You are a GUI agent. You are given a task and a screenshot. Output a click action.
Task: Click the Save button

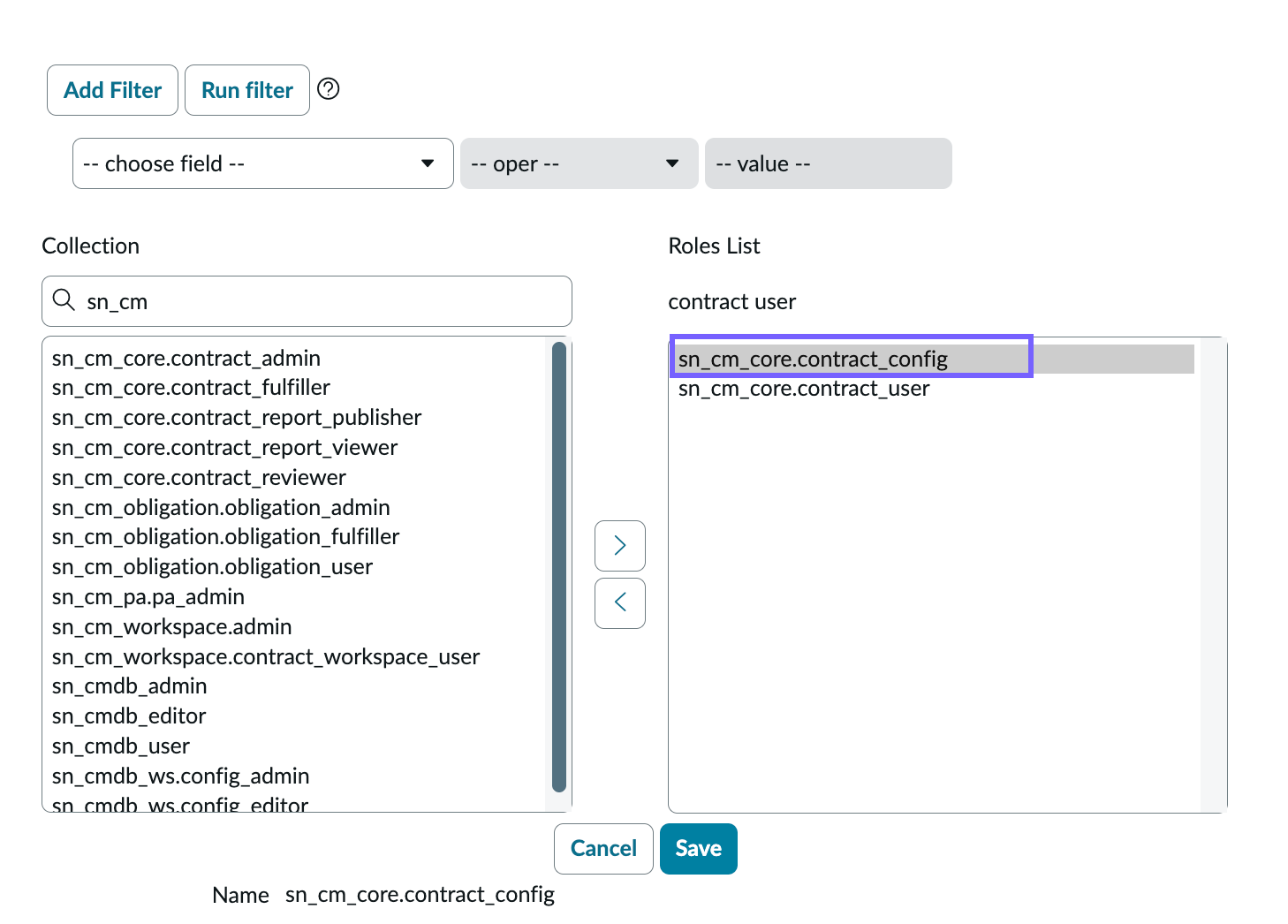(x=699, y=849)
